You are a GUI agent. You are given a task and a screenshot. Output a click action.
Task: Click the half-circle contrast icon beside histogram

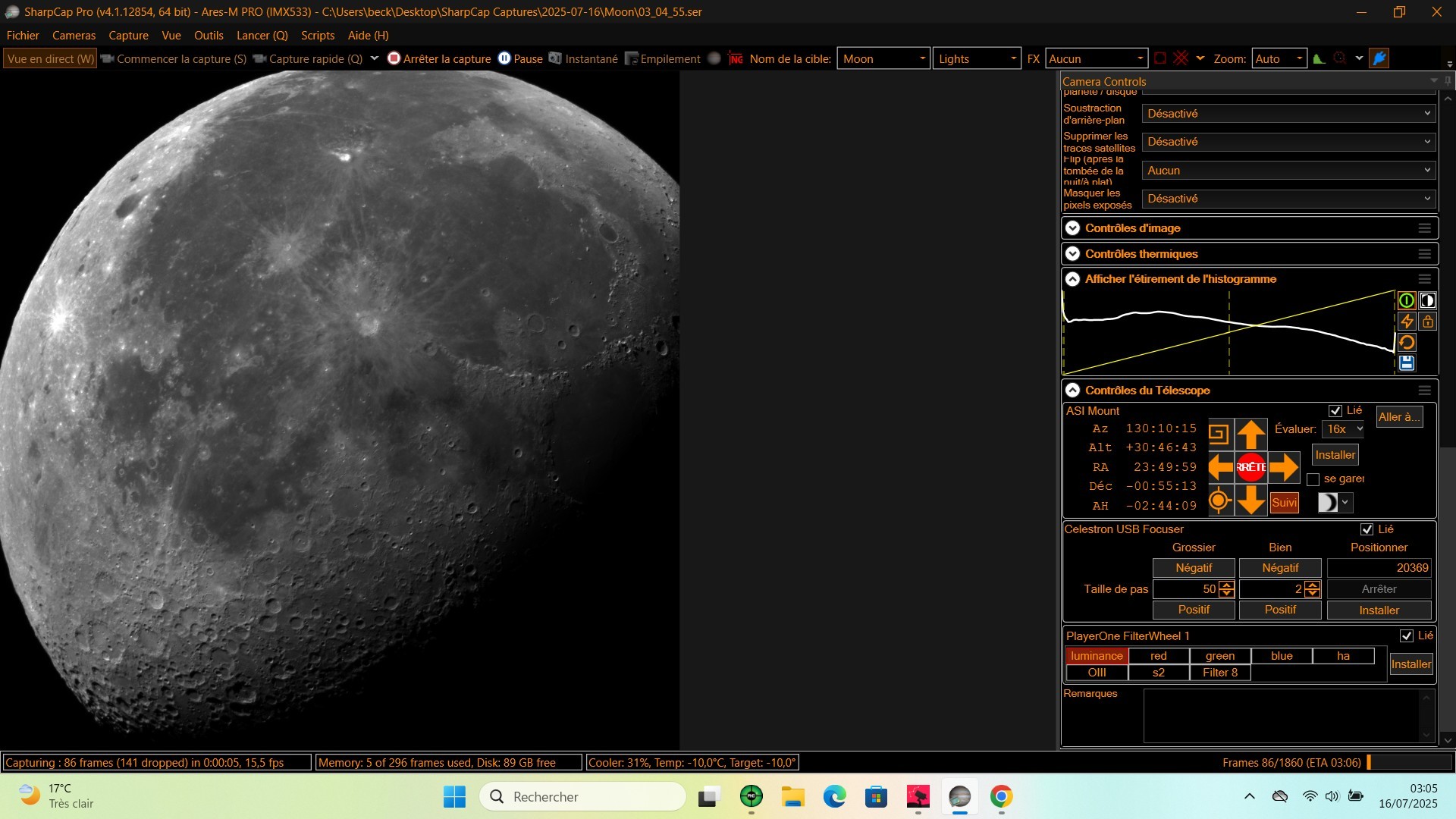[1427, 301]
